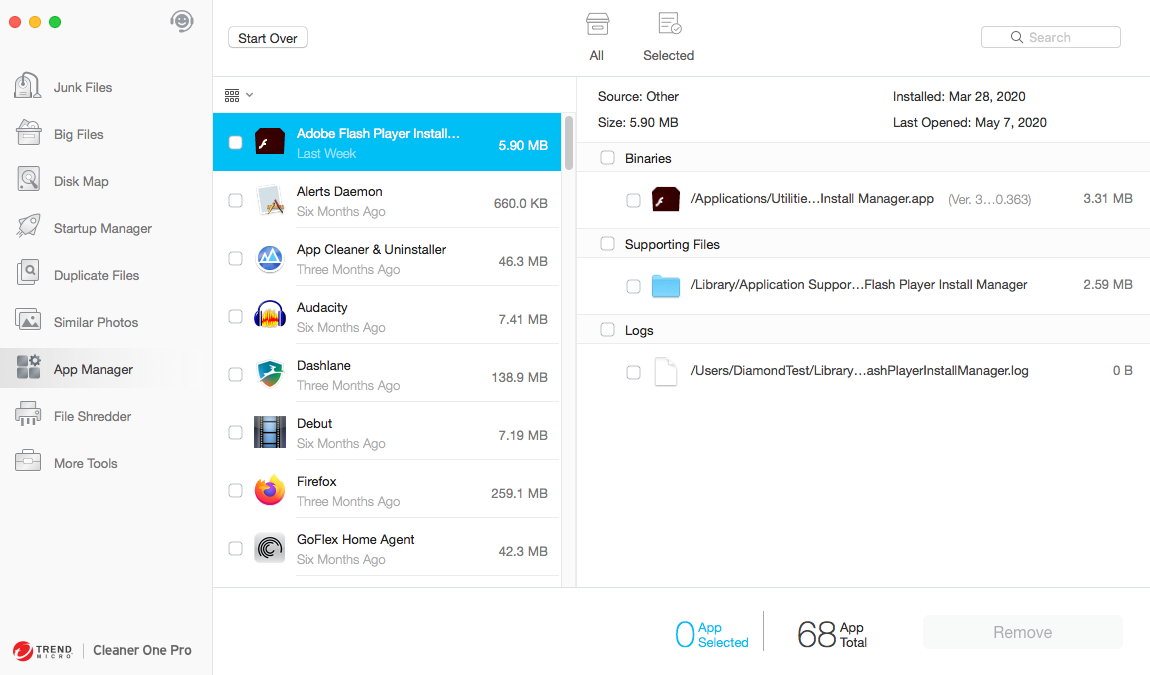
Task: Open the File Shredder tool
Action: coord(28,416)
